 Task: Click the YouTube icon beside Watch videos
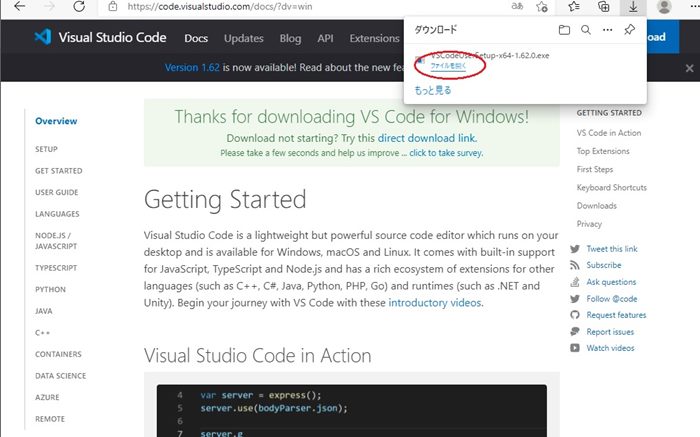coord(575,348)
